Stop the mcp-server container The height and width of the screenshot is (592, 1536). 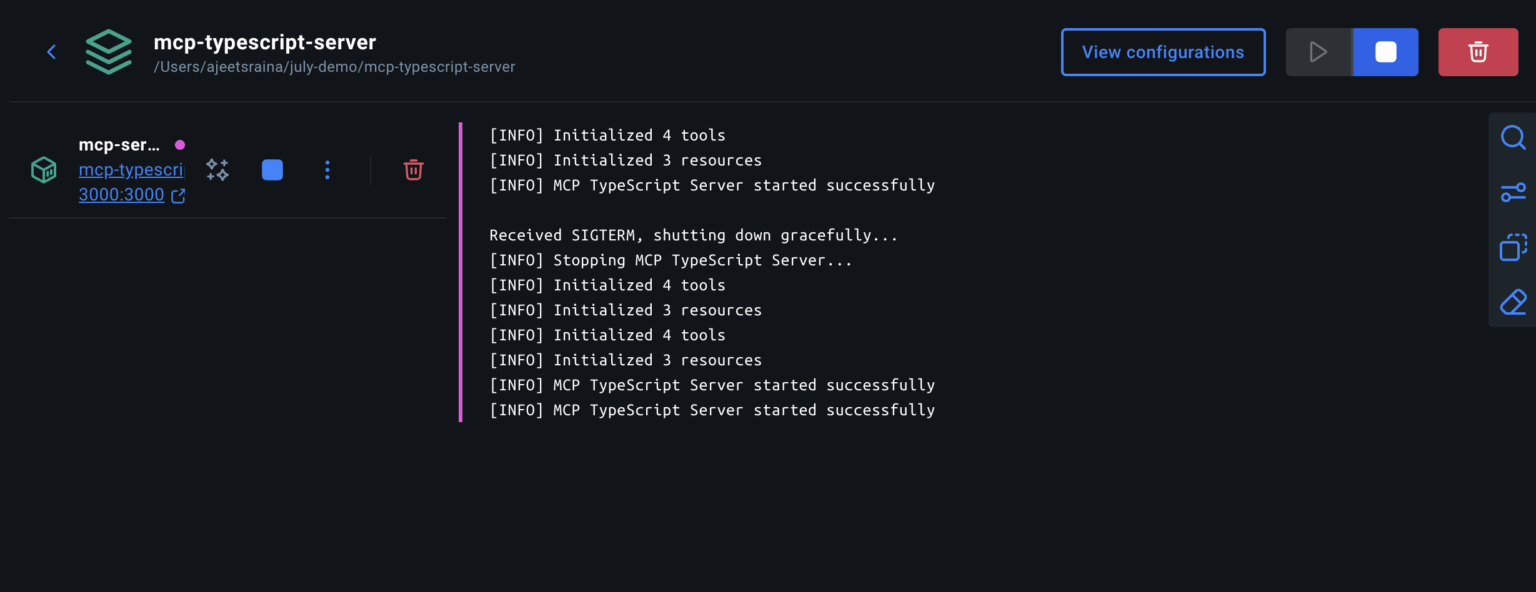point(272,169)
